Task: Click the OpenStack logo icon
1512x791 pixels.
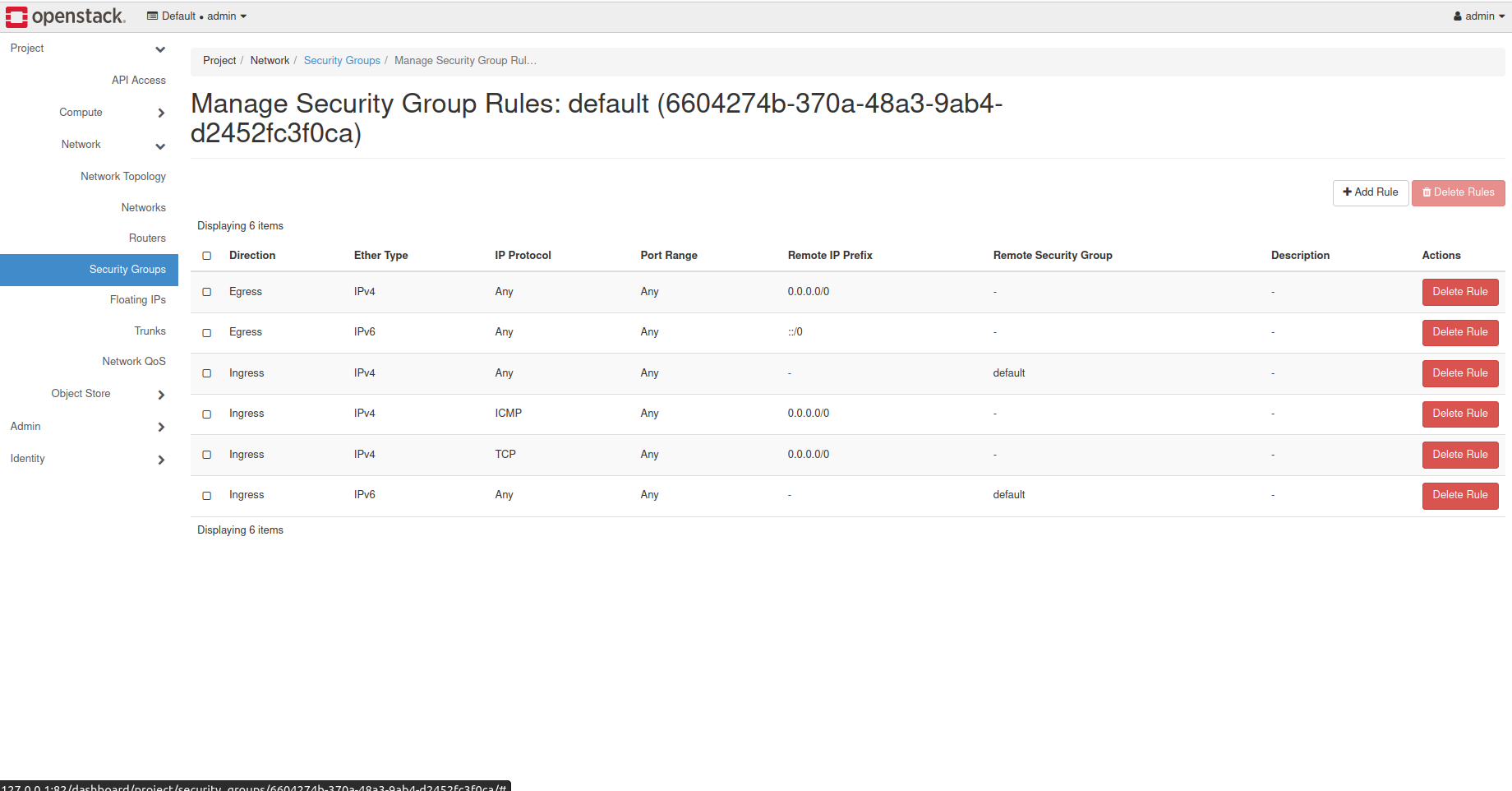Action: [16, 16]
